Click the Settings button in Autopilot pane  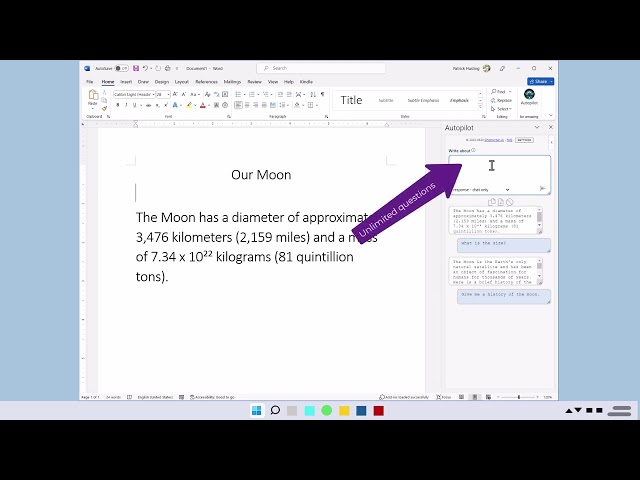click(x=524, y=140)
